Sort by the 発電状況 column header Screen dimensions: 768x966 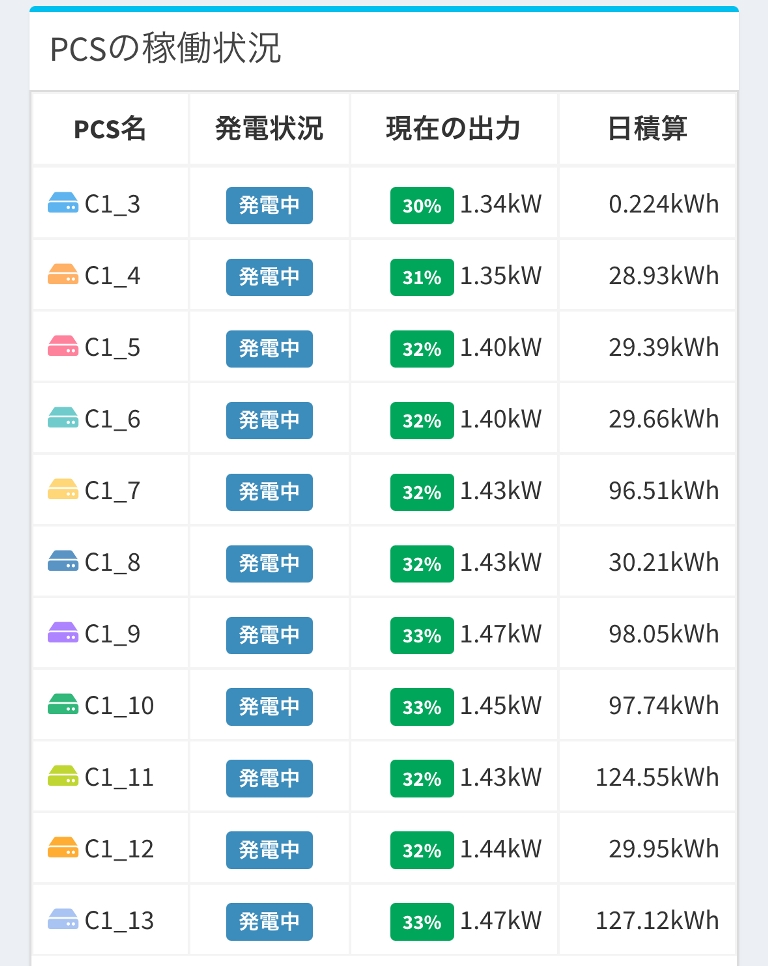(x=269, y=129)
